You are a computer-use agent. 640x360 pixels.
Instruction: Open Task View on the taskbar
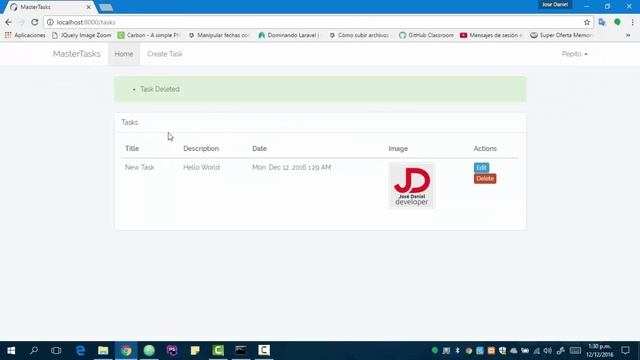(56, 350)
